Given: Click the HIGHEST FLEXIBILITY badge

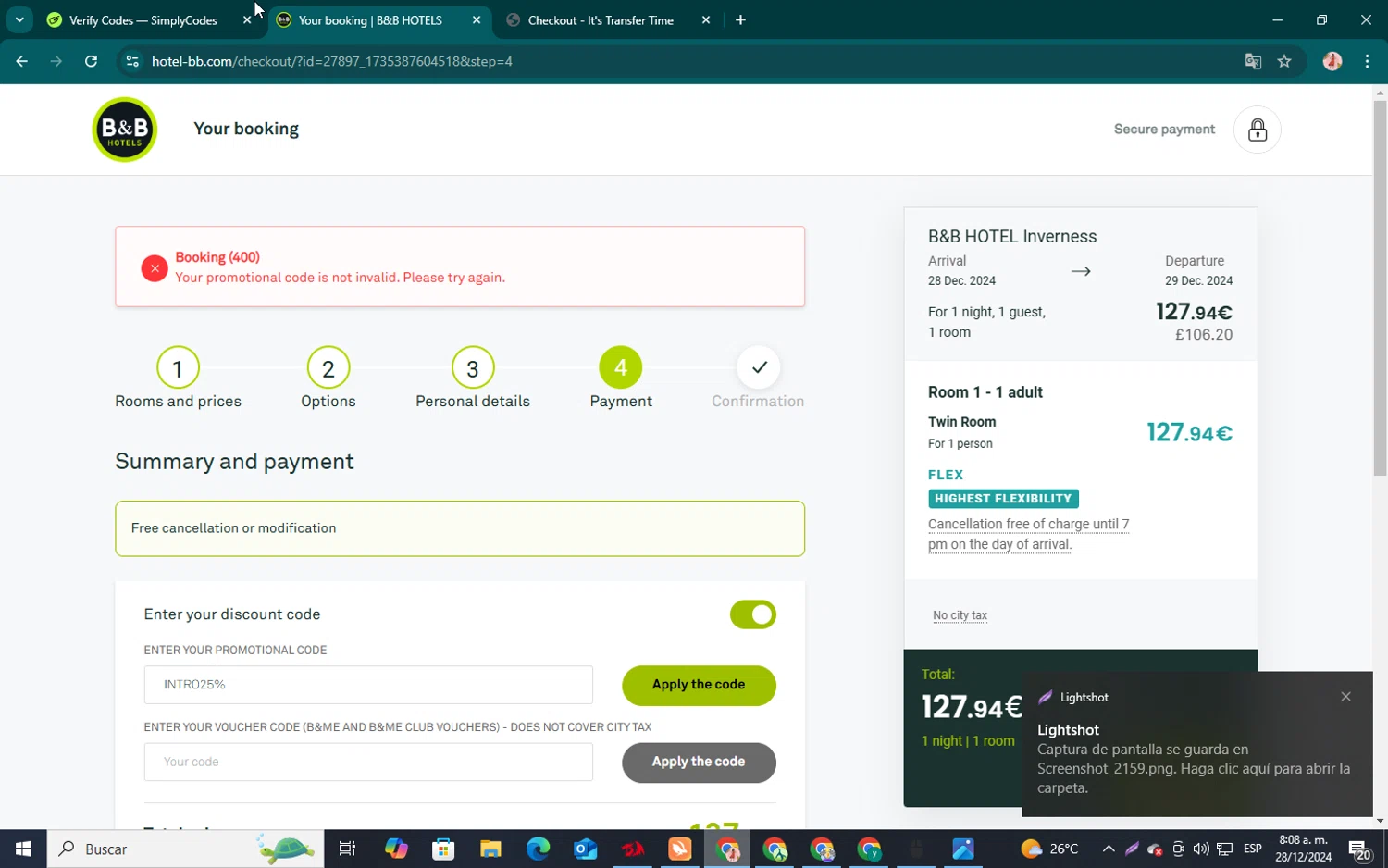Looking at the screenshot, I should point(1003,499).
